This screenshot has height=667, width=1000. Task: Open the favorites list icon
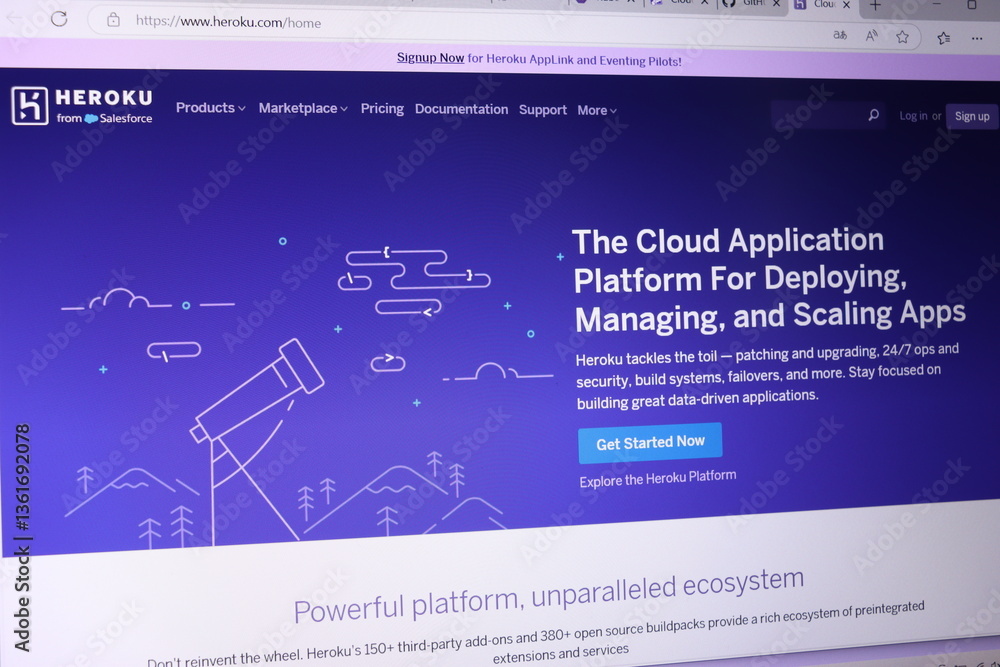pyautogui.click(x=944, y=38)
